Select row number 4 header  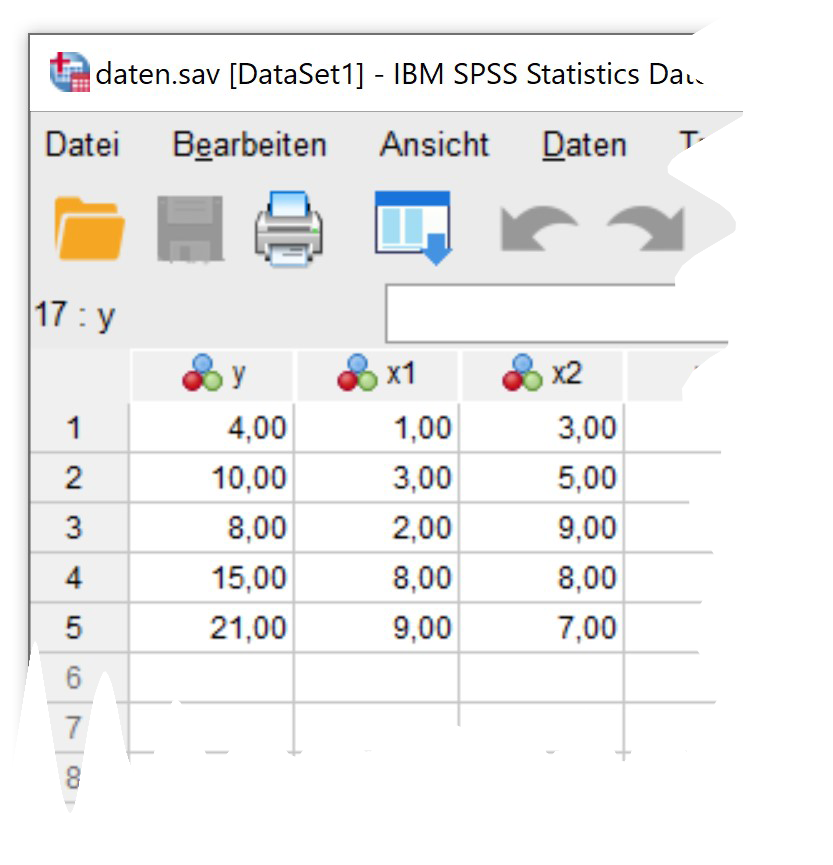pyautogui.click(x=73, y=578)
